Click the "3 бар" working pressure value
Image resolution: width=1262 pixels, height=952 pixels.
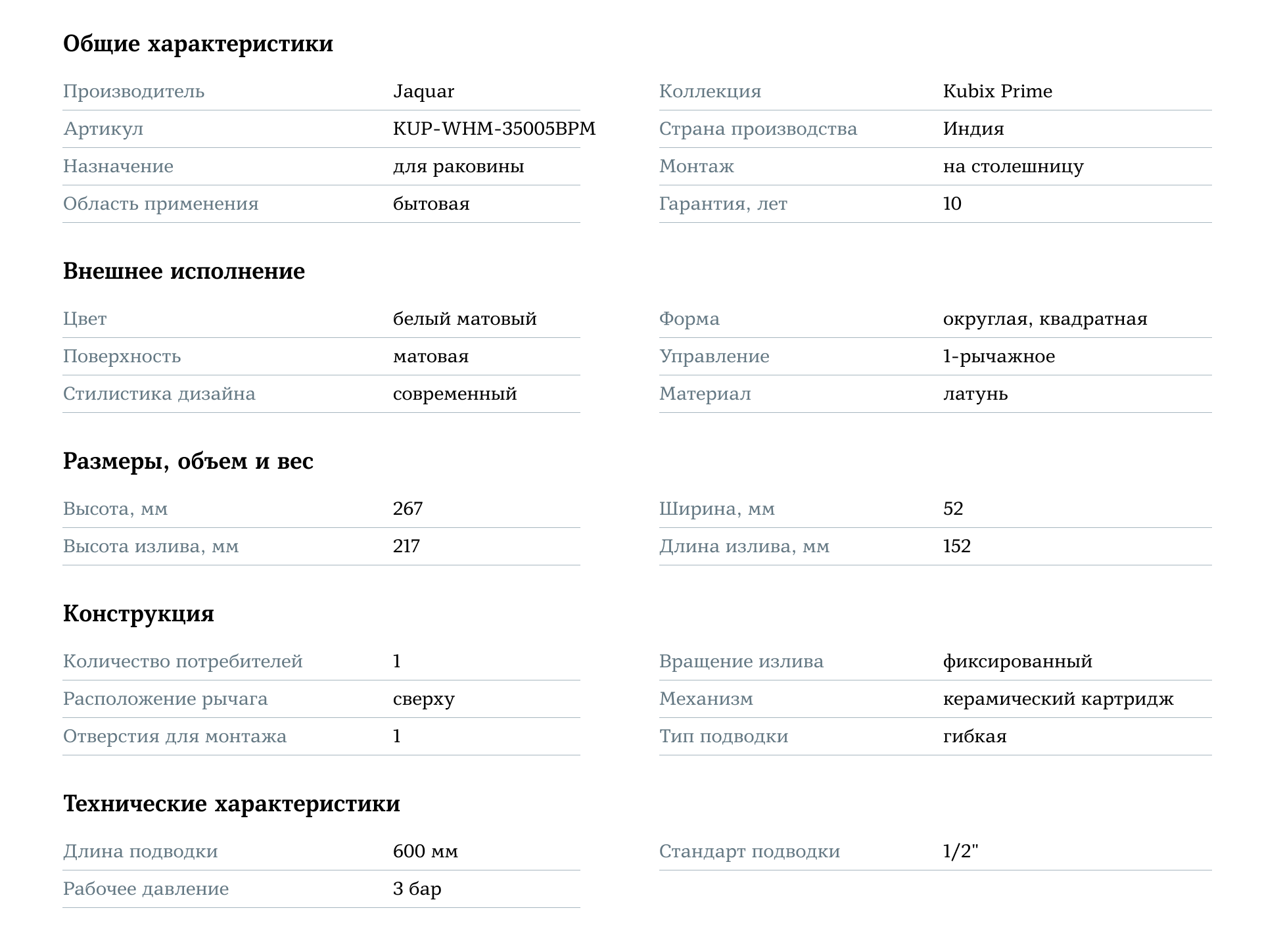[x=417, y=889]
